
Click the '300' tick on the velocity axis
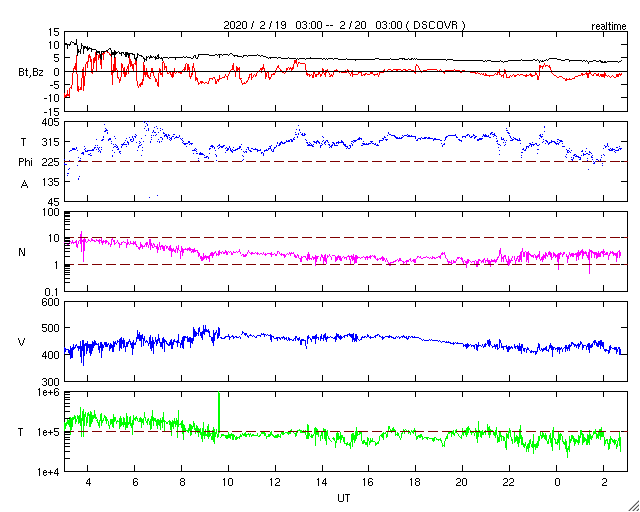(51, 382)
